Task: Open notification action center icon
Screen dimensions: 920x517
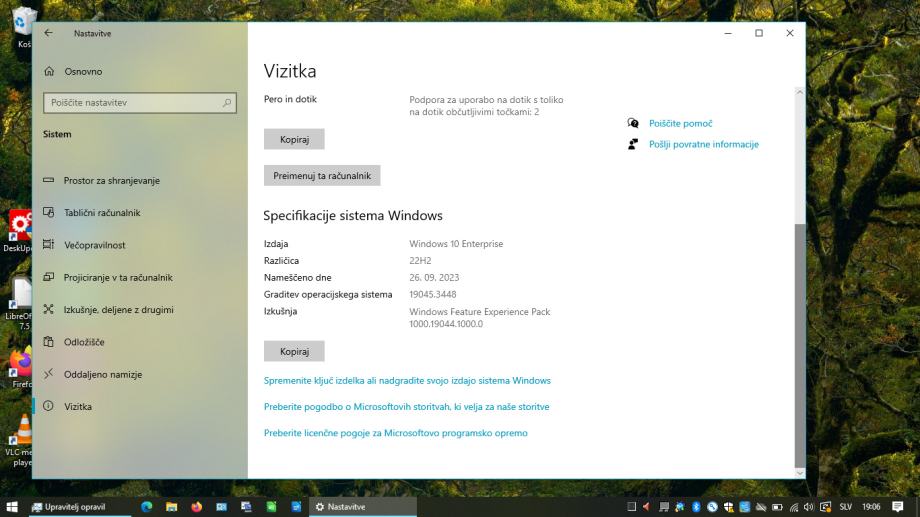Action: [898, 506]
